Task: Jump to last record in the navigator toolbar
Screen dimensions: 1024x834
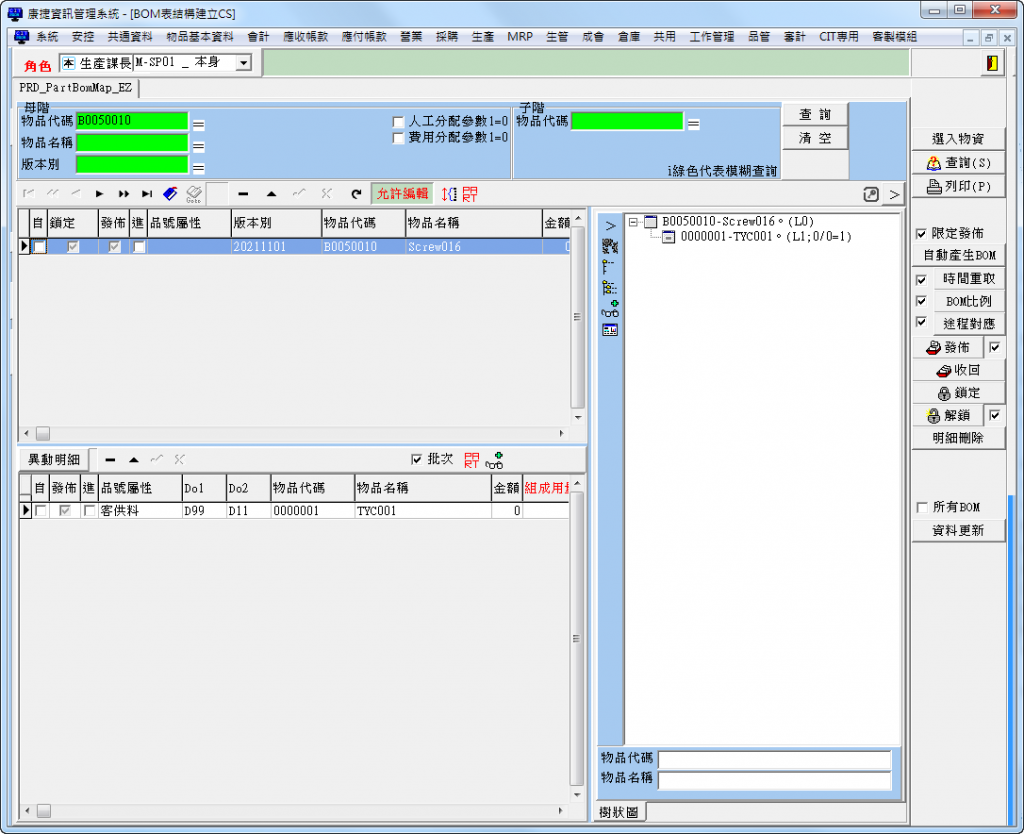Action: pyautogui.click(x=146, y=193)
